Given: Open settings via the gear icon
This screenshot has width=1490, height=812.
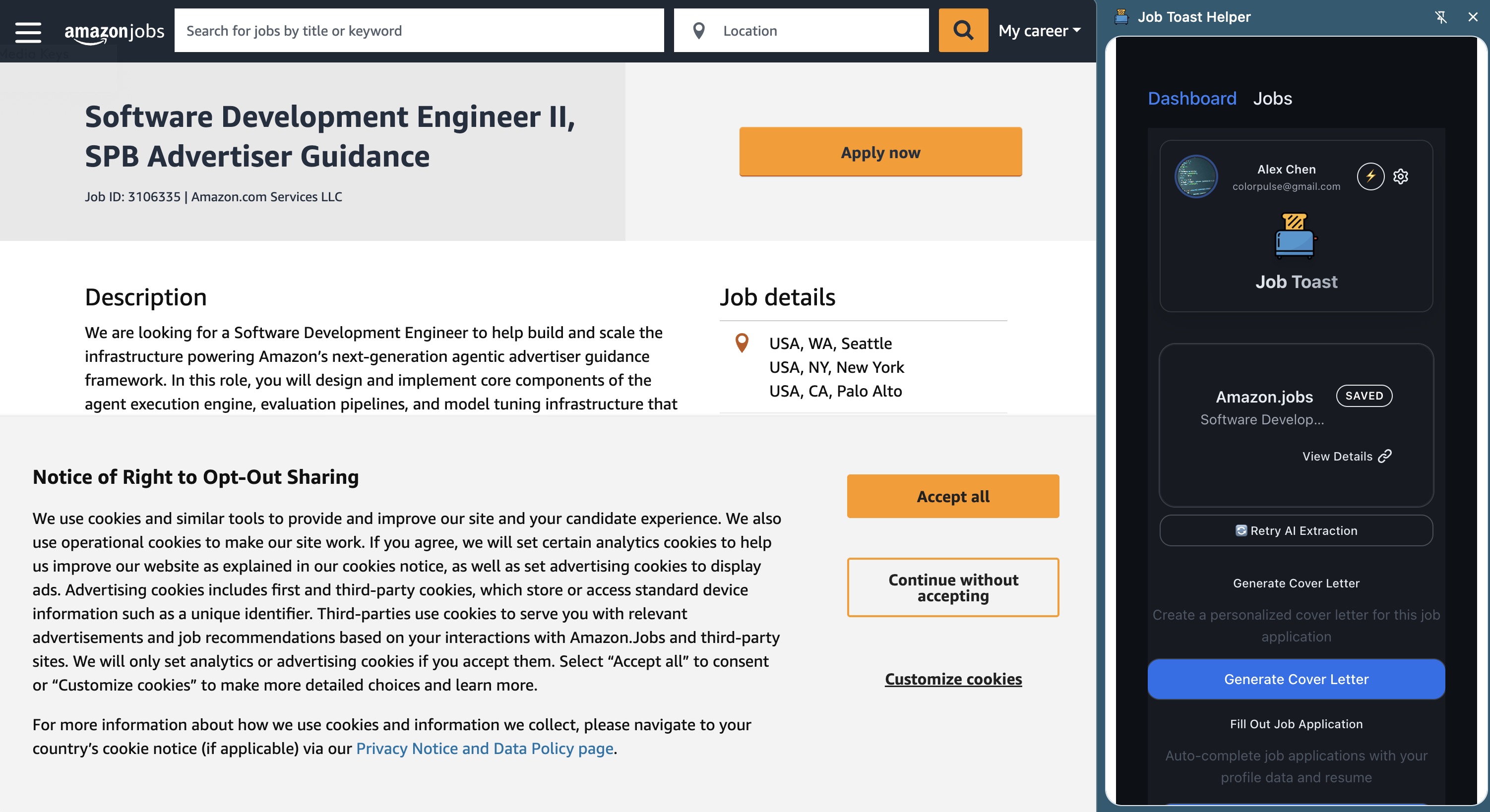Looking at the screenshot, I should (x=1400, y=176).
